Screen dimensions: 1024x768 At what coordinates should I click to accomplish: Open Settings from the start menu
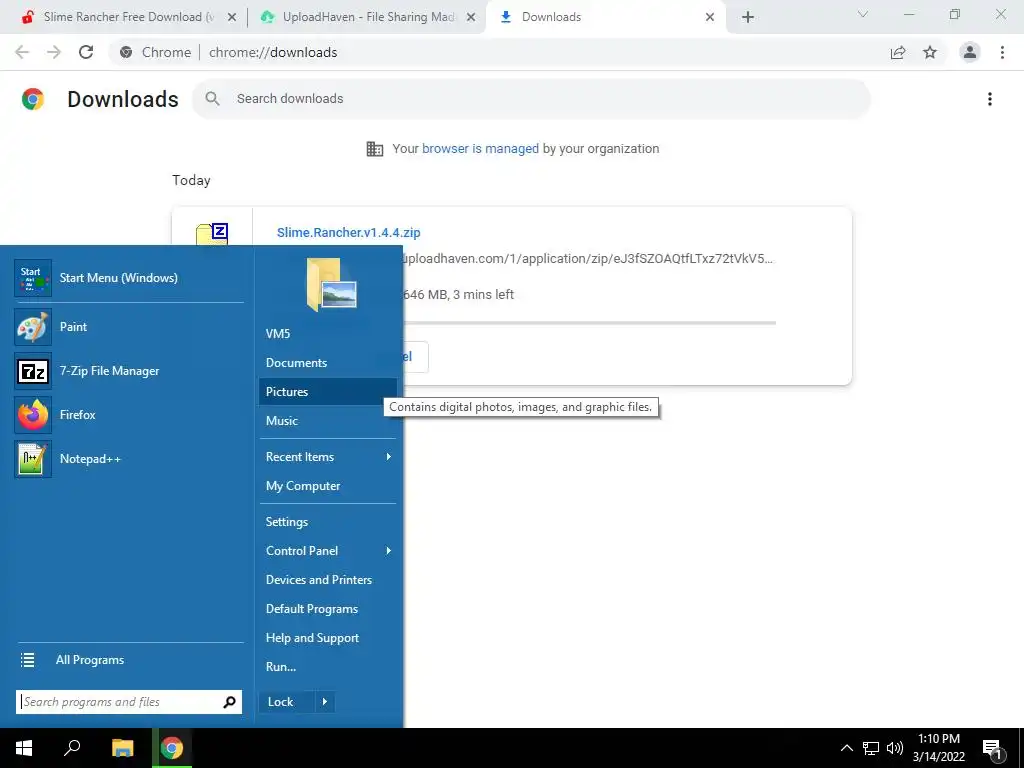[x=327, y=522]
